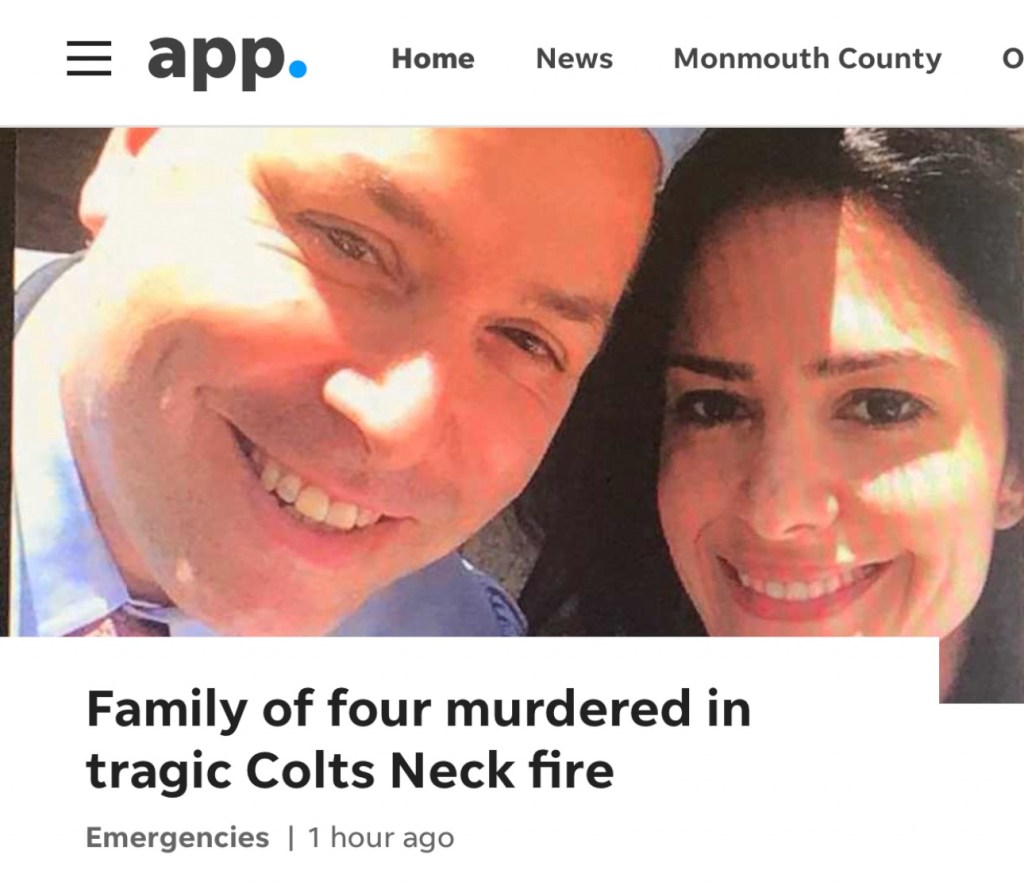Click the separator bar before '1 hour ago'
1024x889 pixels.
[291, 837]
